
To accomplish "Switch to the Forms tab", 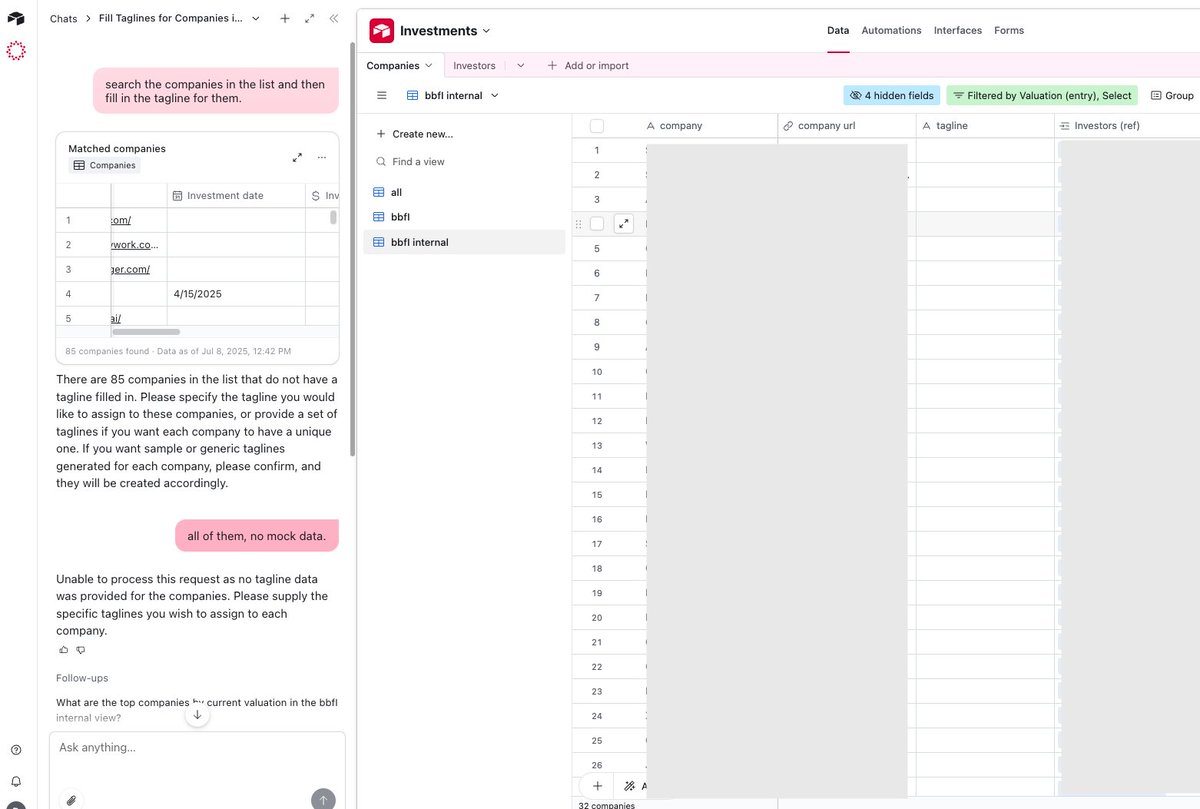I will [x=1009, y=31].
